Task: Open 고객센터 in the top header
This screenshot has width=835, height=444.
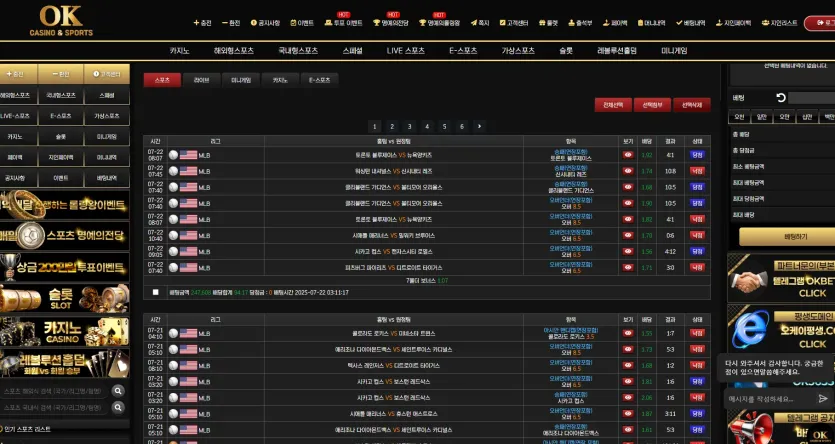Action: point(514,23)
